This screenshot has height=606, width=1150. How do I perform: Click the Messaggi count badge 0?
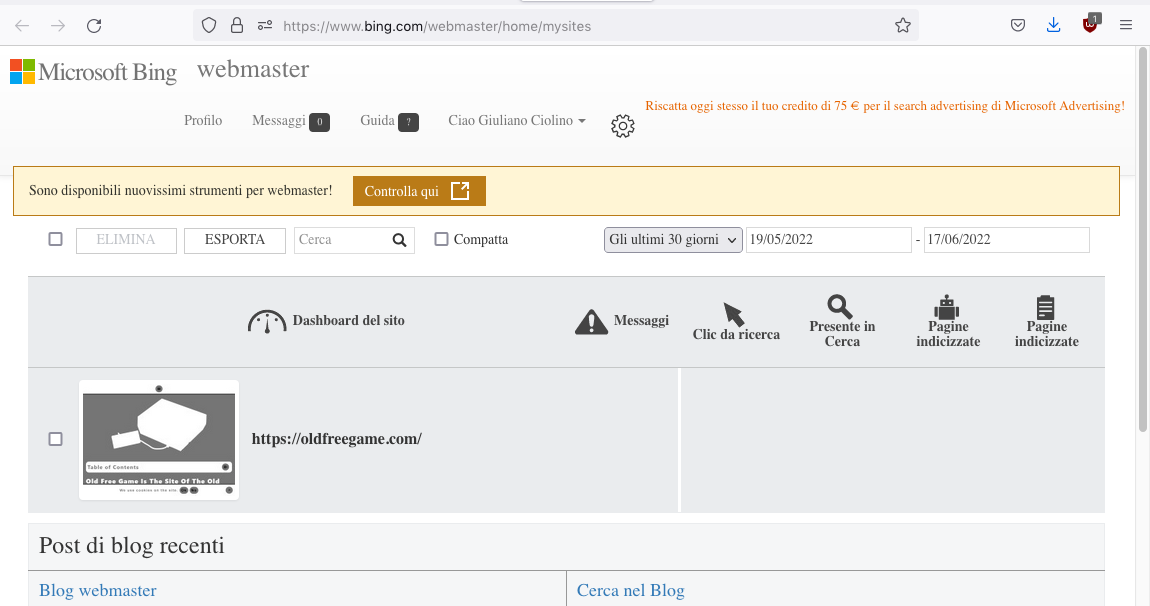320,123
